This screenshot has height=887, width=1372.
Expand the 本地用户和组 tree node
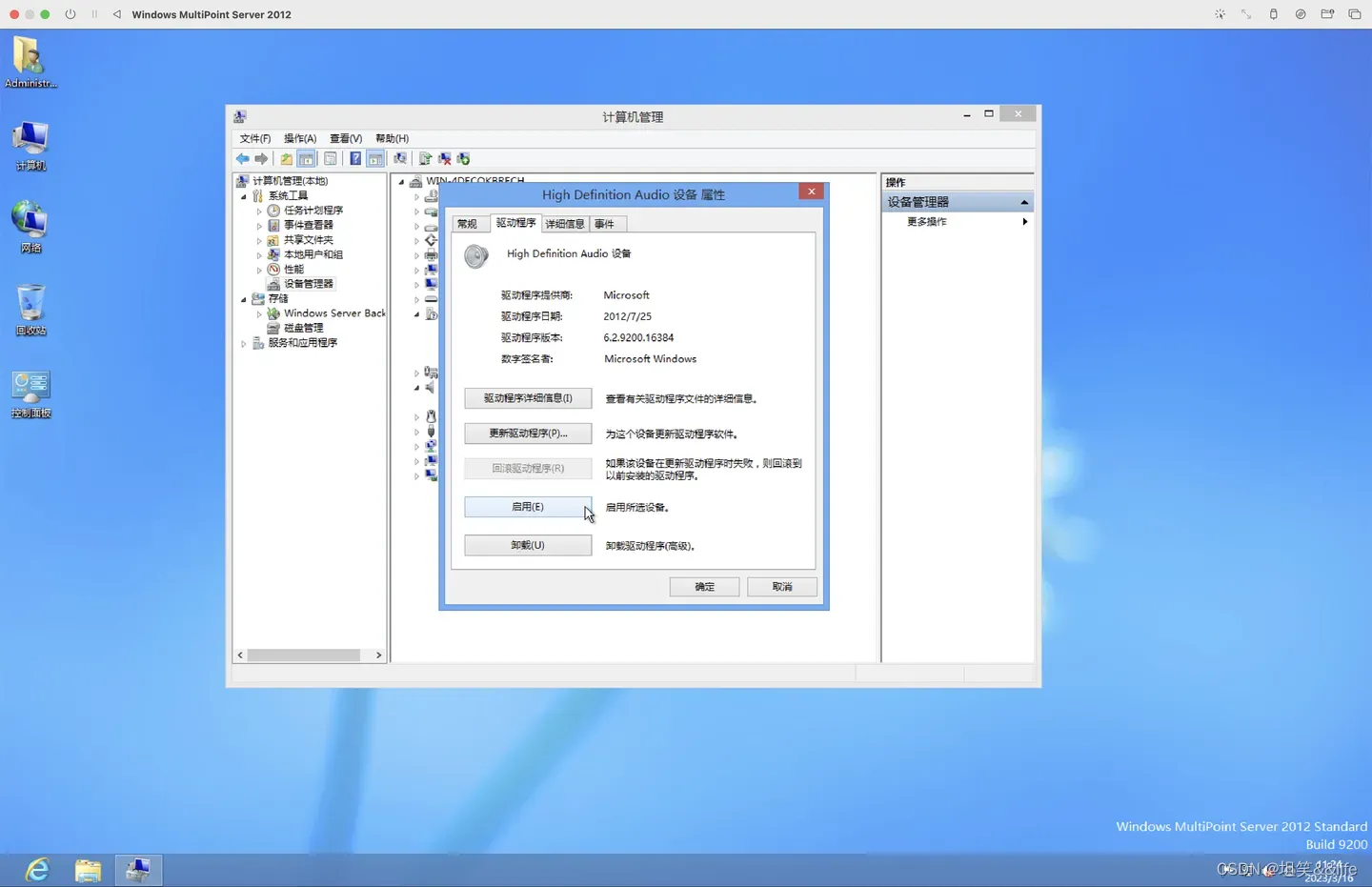[259, 255]
